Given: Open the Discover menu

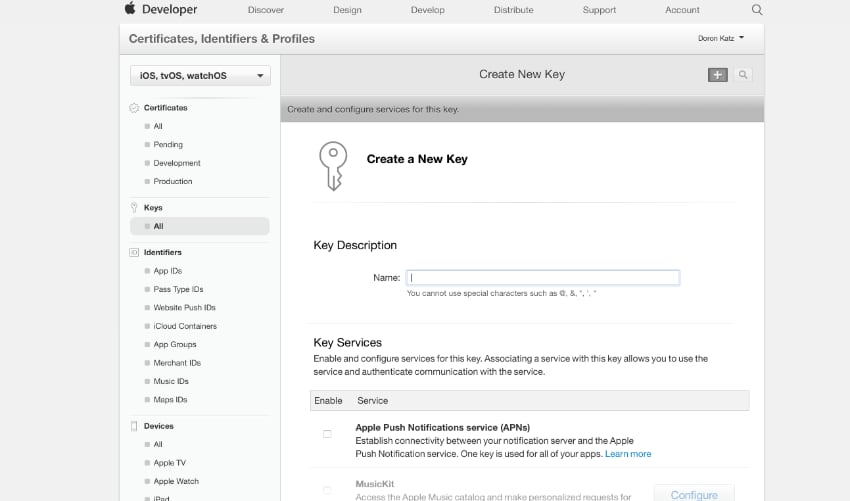Looking at the screenshot, I should pos(266,10).
